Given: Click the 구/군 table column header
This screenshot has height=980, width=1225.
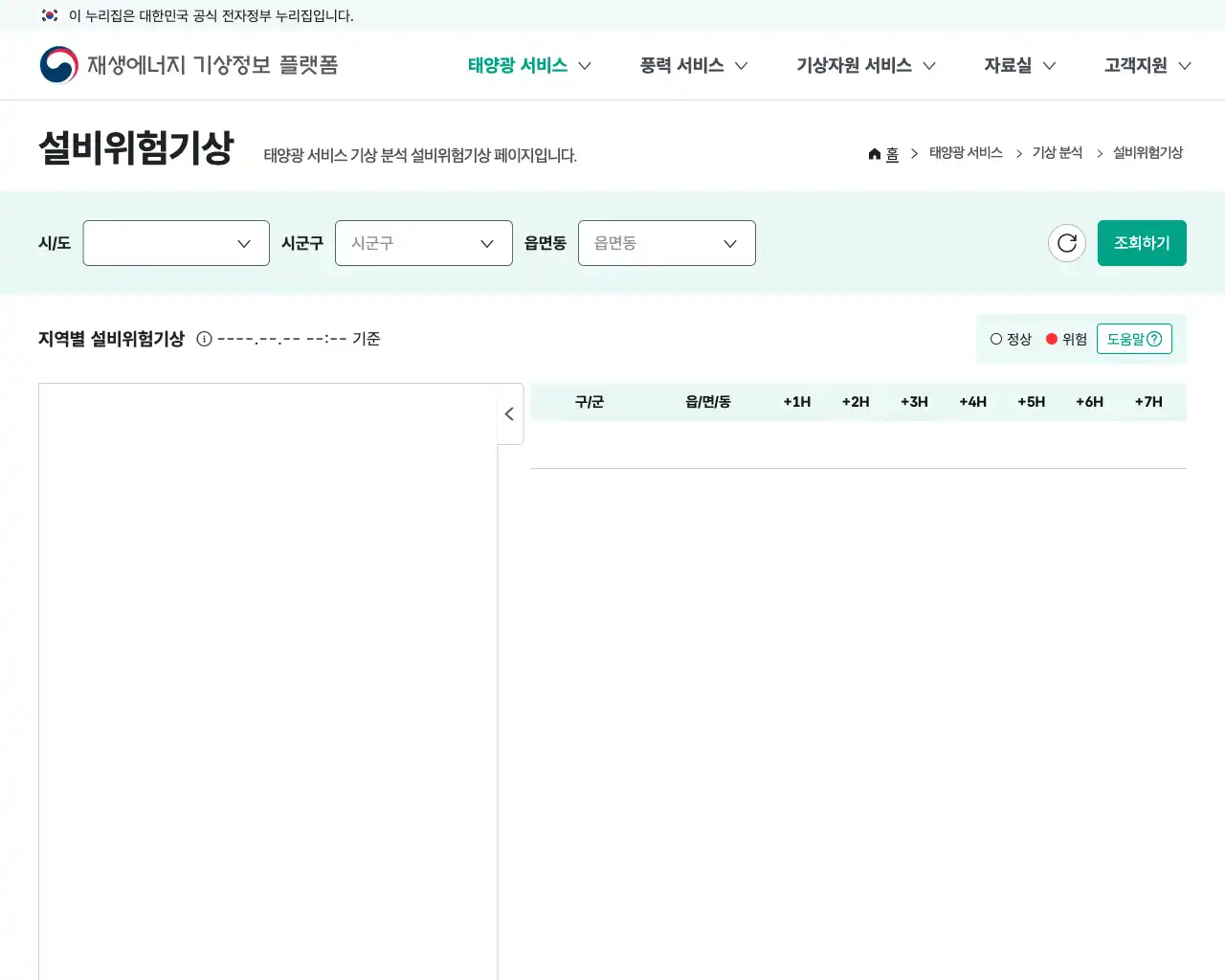Looking at the screenshot, I should (x=590, y=402).
